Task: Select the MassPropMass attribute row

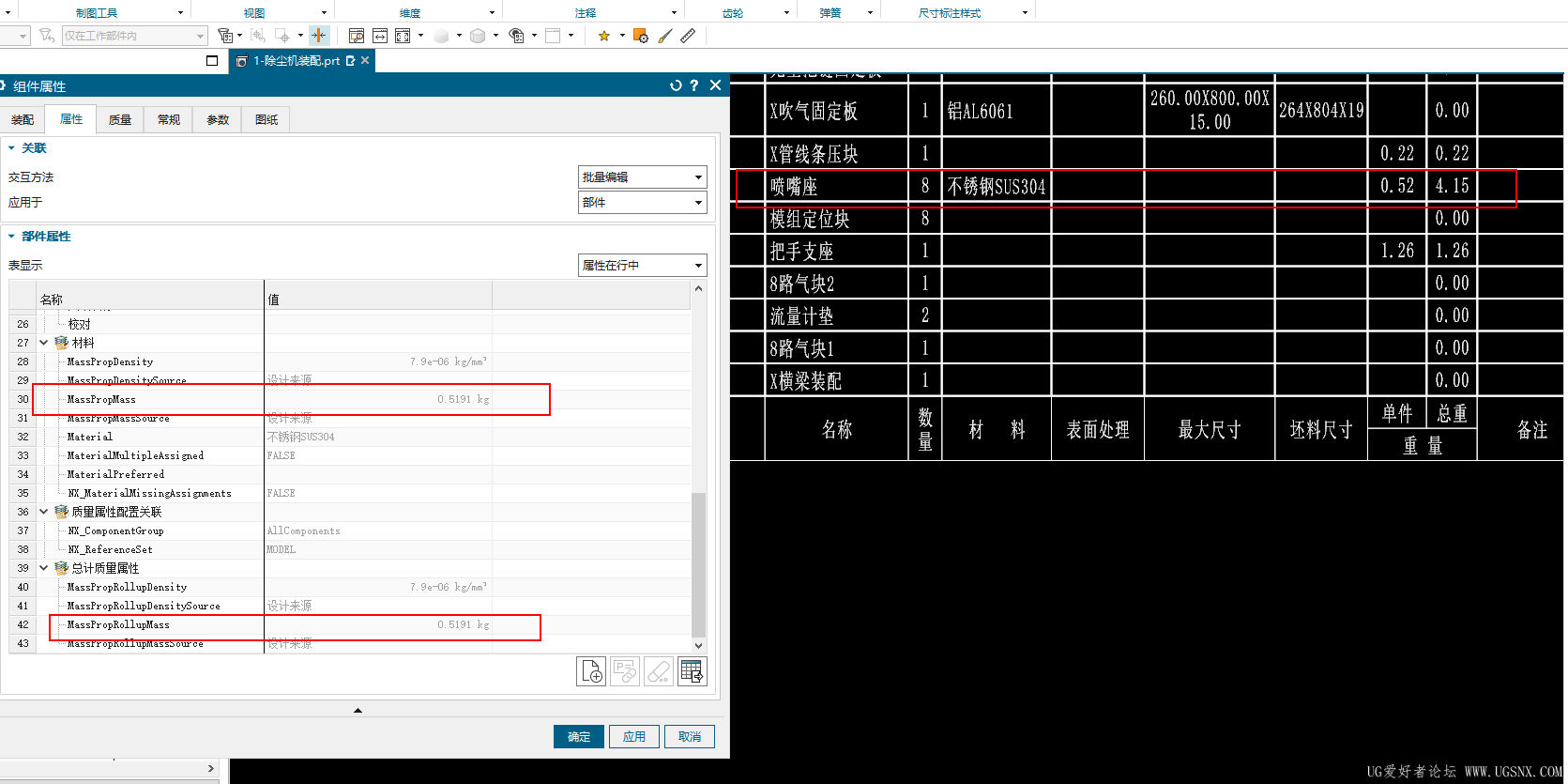Action: [349, 399]
